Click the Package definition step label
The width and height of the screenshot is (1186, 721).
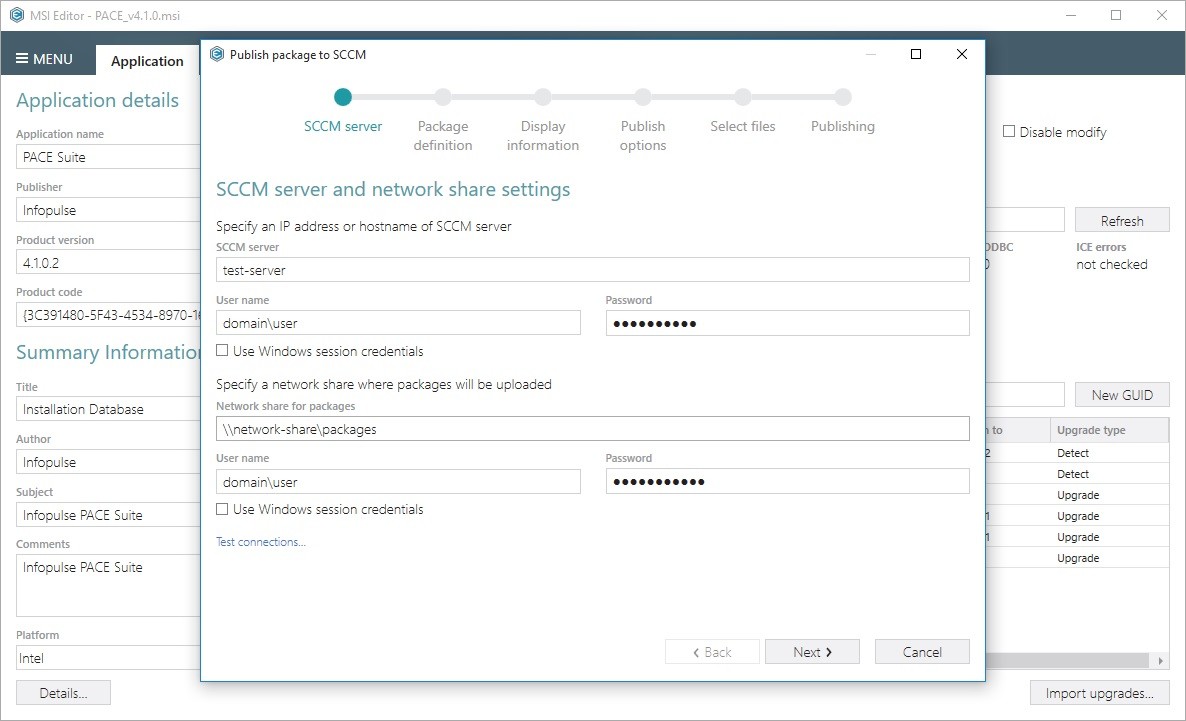tap(442, 135)
